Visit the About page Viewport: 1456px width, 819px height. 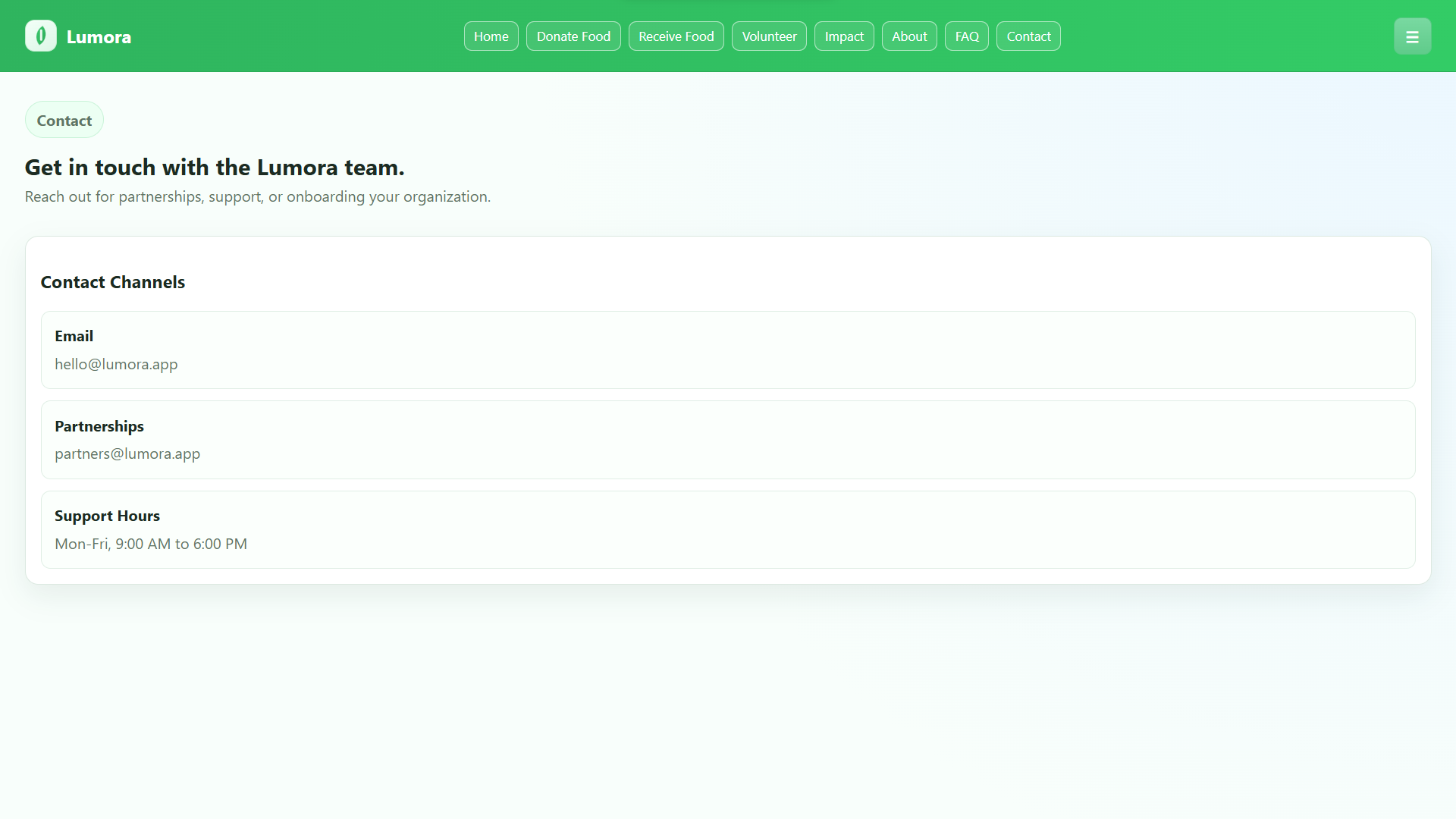909,36
